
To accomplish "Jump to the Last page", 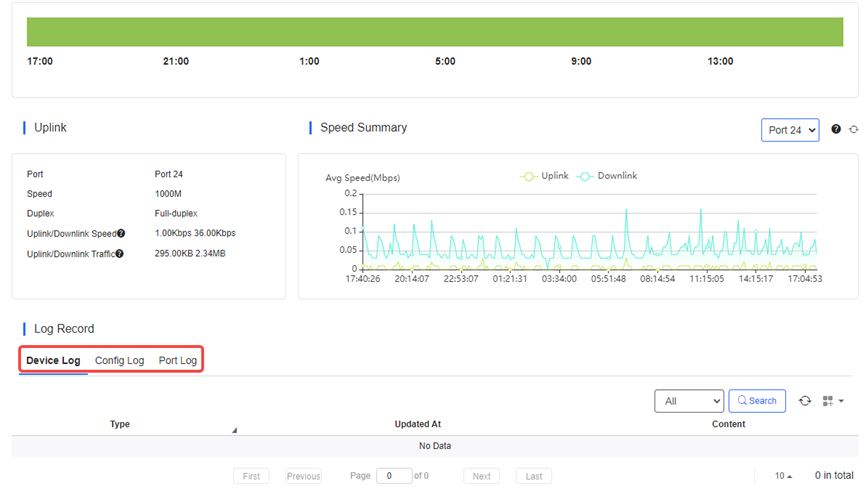I will point(534,476).
